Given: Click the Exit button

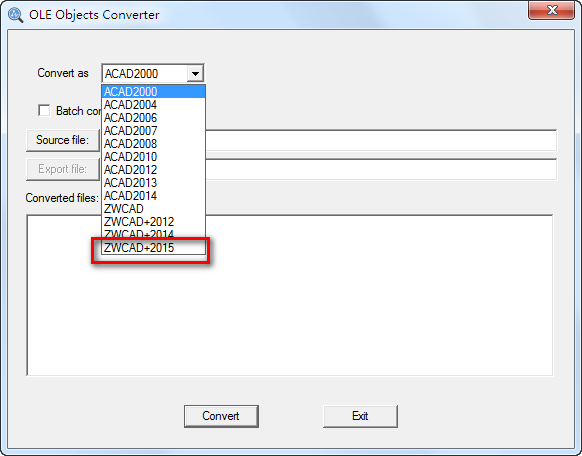Looking at the screenshot, I should (360, 416).
